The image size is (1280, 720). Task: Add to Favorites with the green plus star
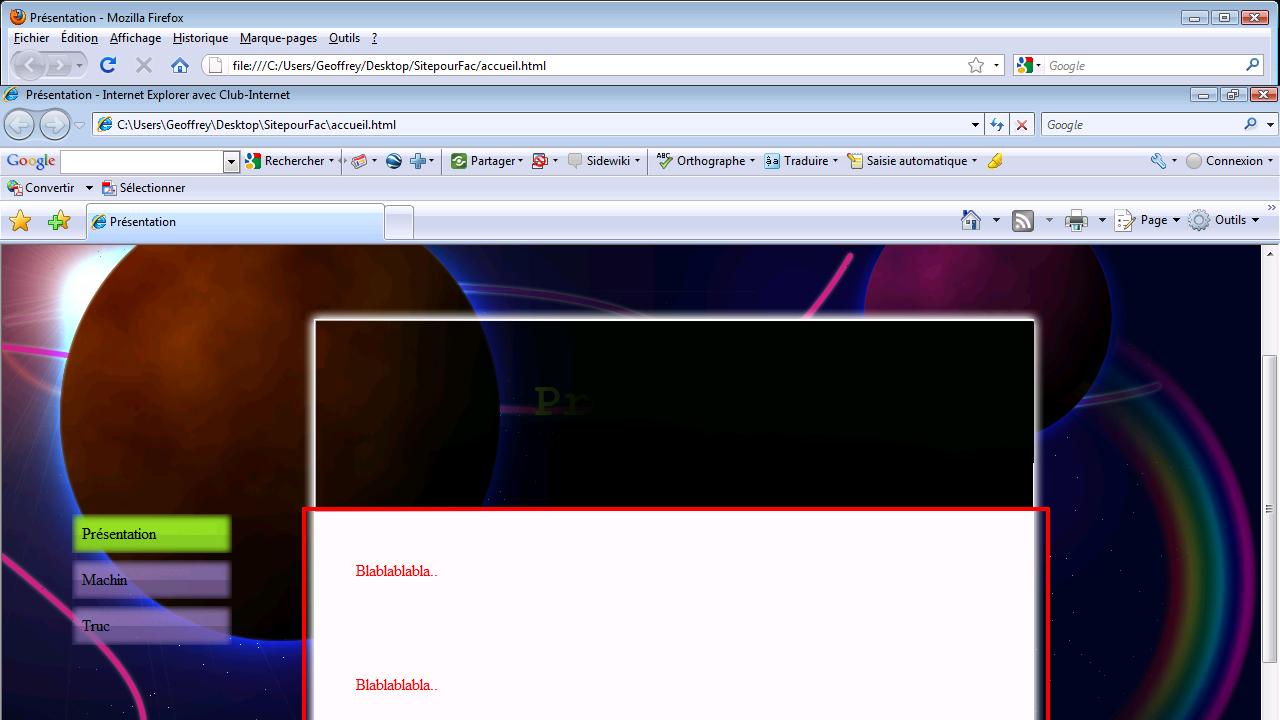coord(59,221)
